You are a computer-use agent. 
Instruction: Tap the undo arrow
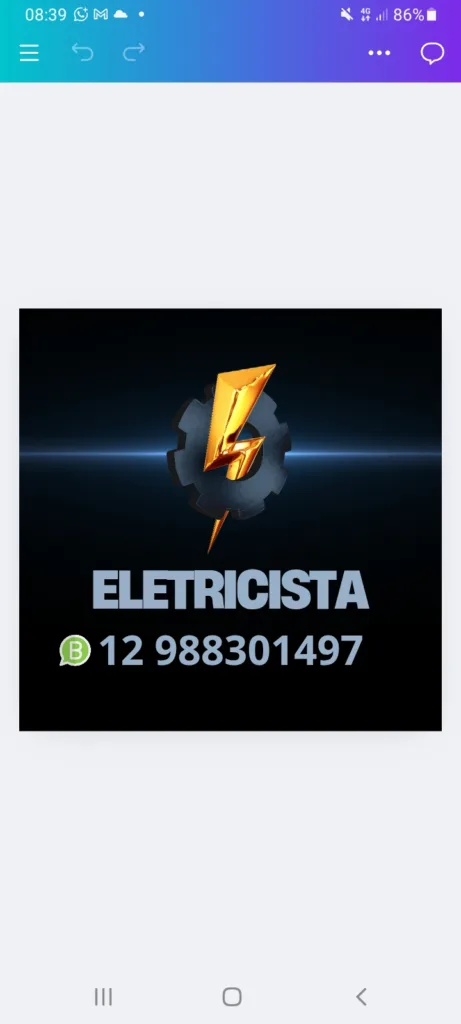tap(83, 52)
